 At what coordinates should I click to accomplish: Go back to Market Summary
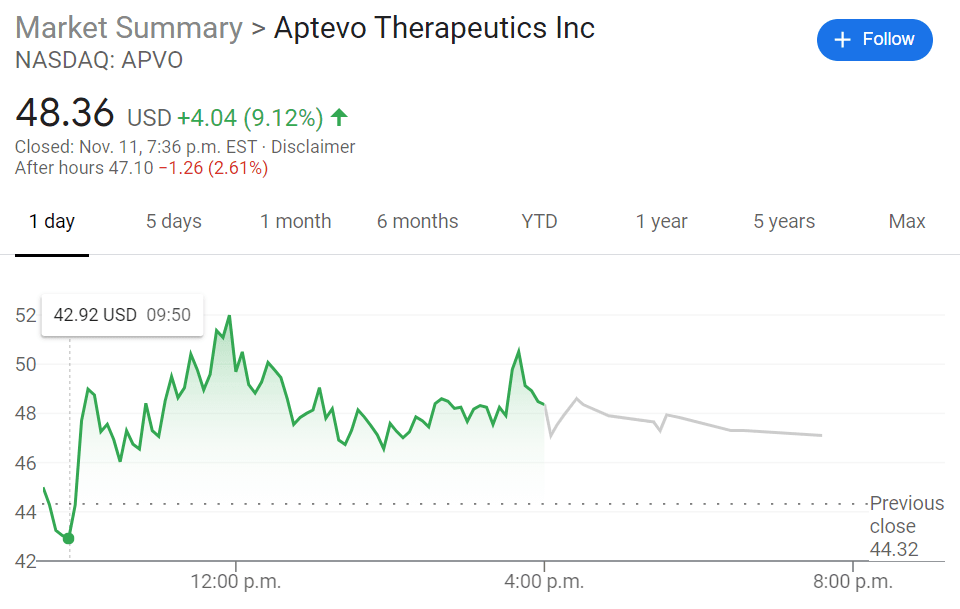coord(128,28)
